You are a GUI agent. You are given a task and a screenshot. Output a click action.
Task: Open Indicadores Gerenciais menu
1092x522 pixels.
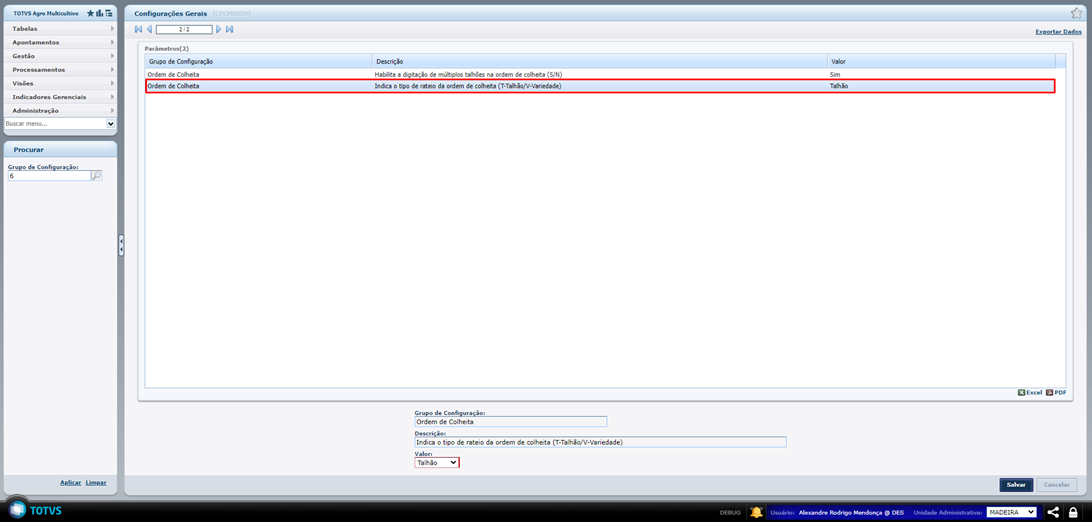60,97
